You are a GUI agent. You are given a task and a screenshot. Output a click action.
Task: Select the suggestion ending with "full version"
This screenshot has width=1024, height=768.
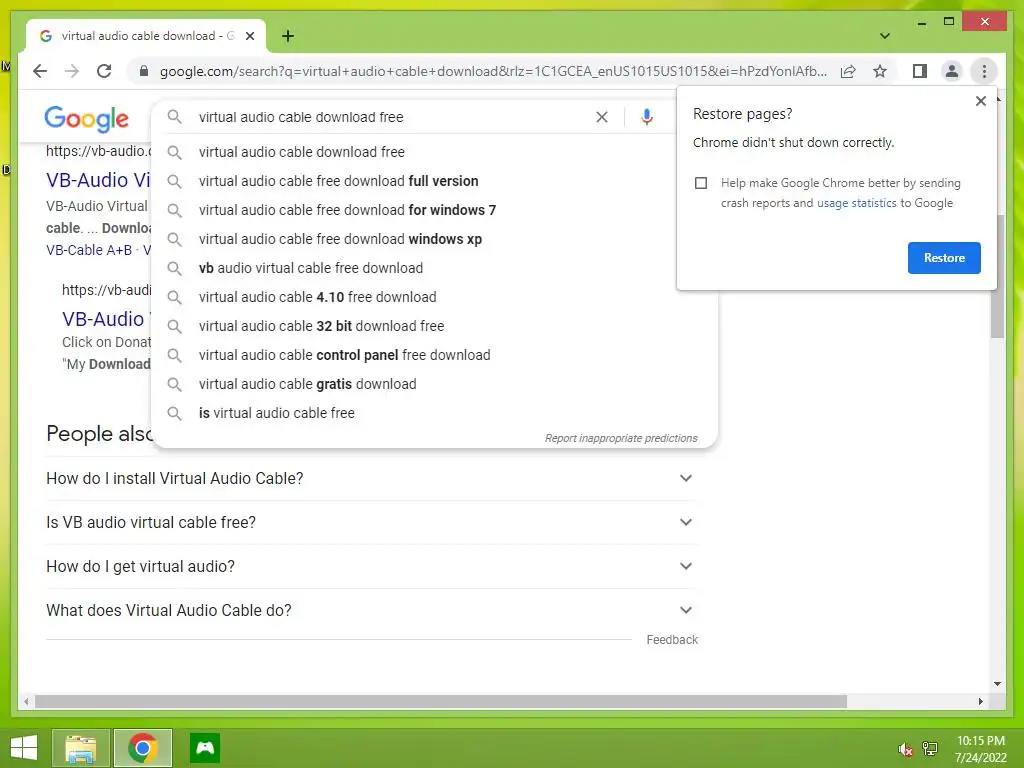coord(434,181)
